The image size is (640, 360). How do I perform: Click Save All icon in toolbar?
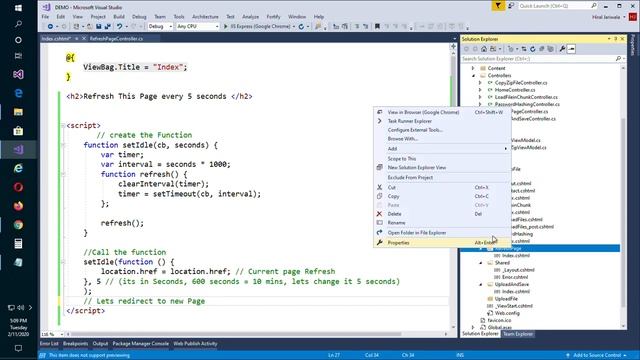[107, 27]
